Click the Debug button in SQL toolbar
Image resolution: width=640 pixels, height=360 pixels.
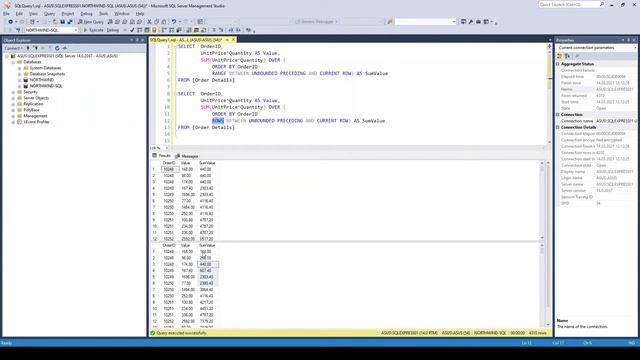(113, 30)
